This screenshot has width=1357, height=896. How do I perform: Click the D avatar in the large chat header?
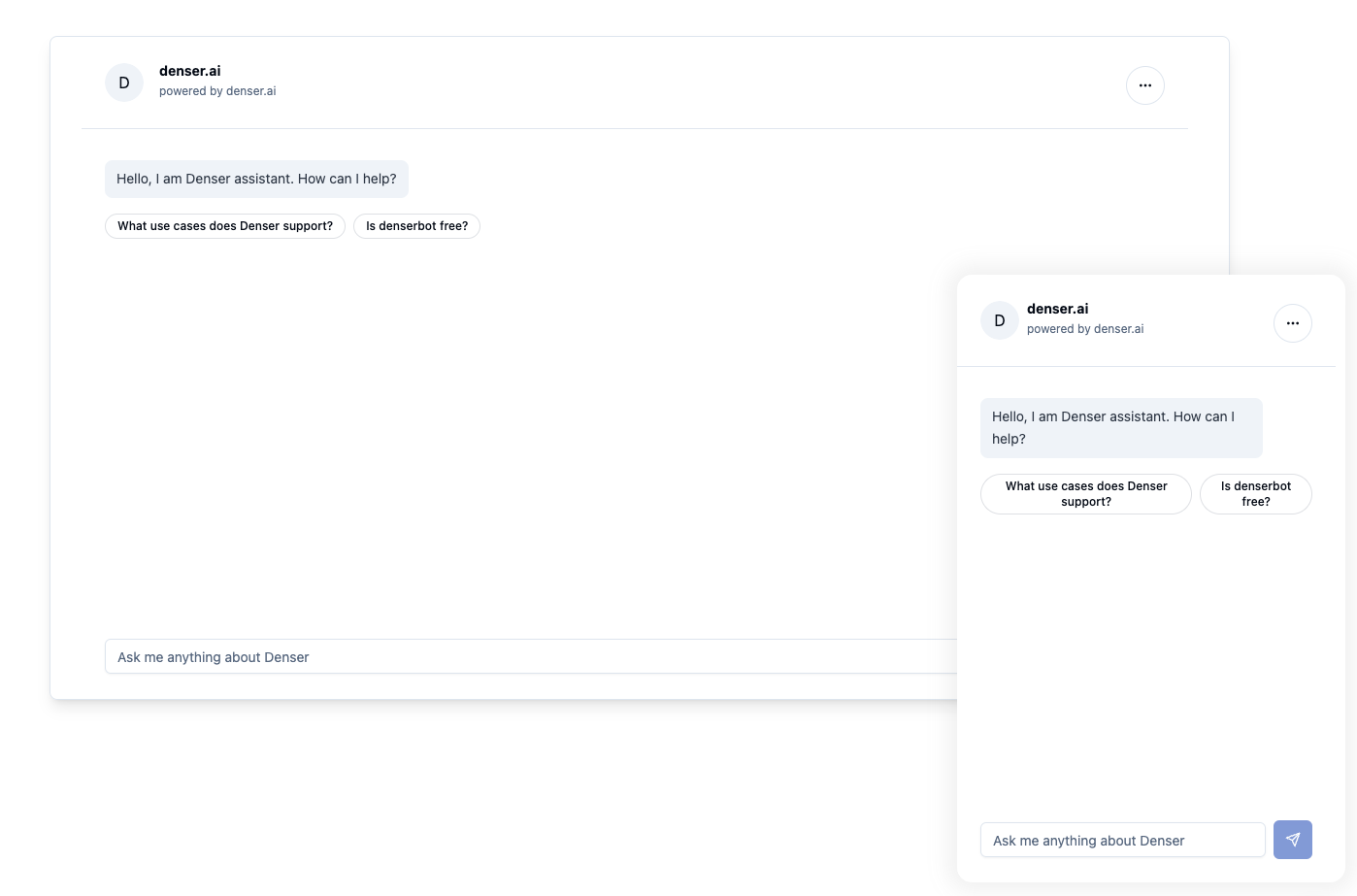123,82
